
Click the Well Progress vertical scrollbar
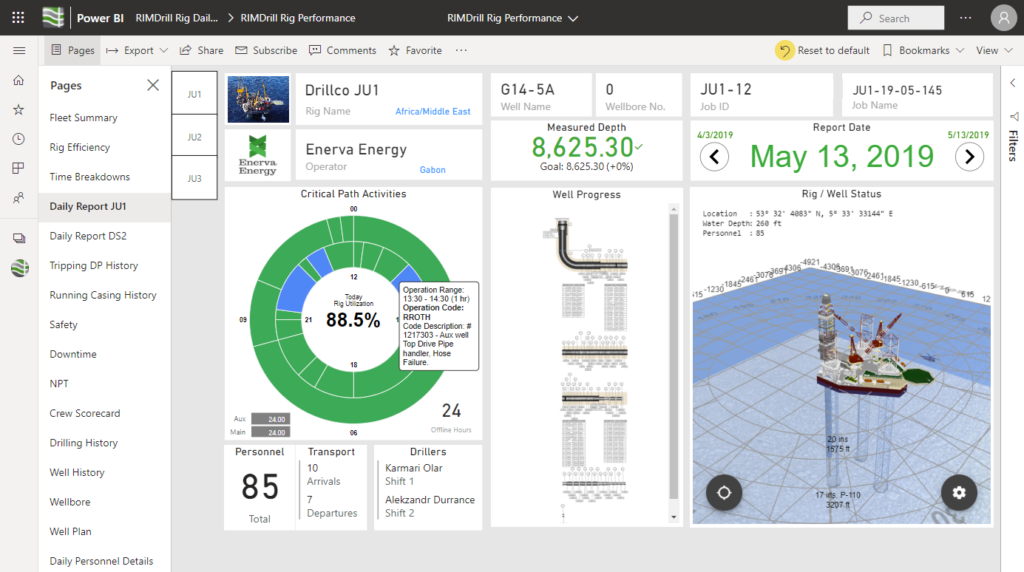pos(673,356)
